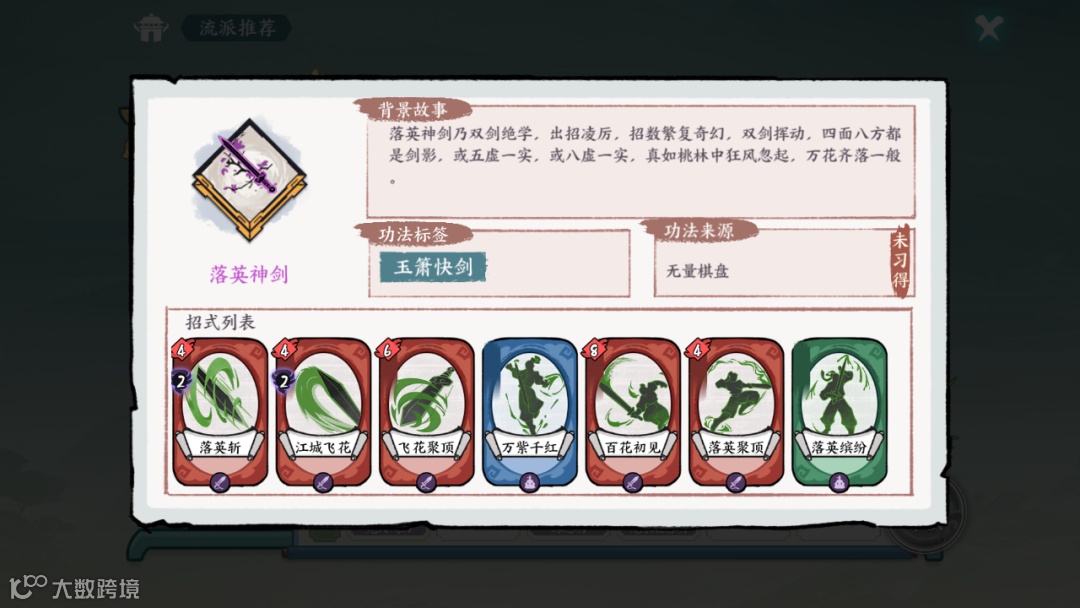Select the 江城飞花 skill card
The image size is (1080, 608).
323,412
